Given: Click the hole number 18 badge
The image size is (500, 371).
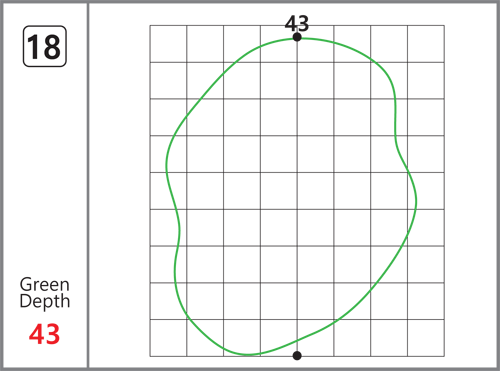Looking at the screenshot, I should point(45,46).
